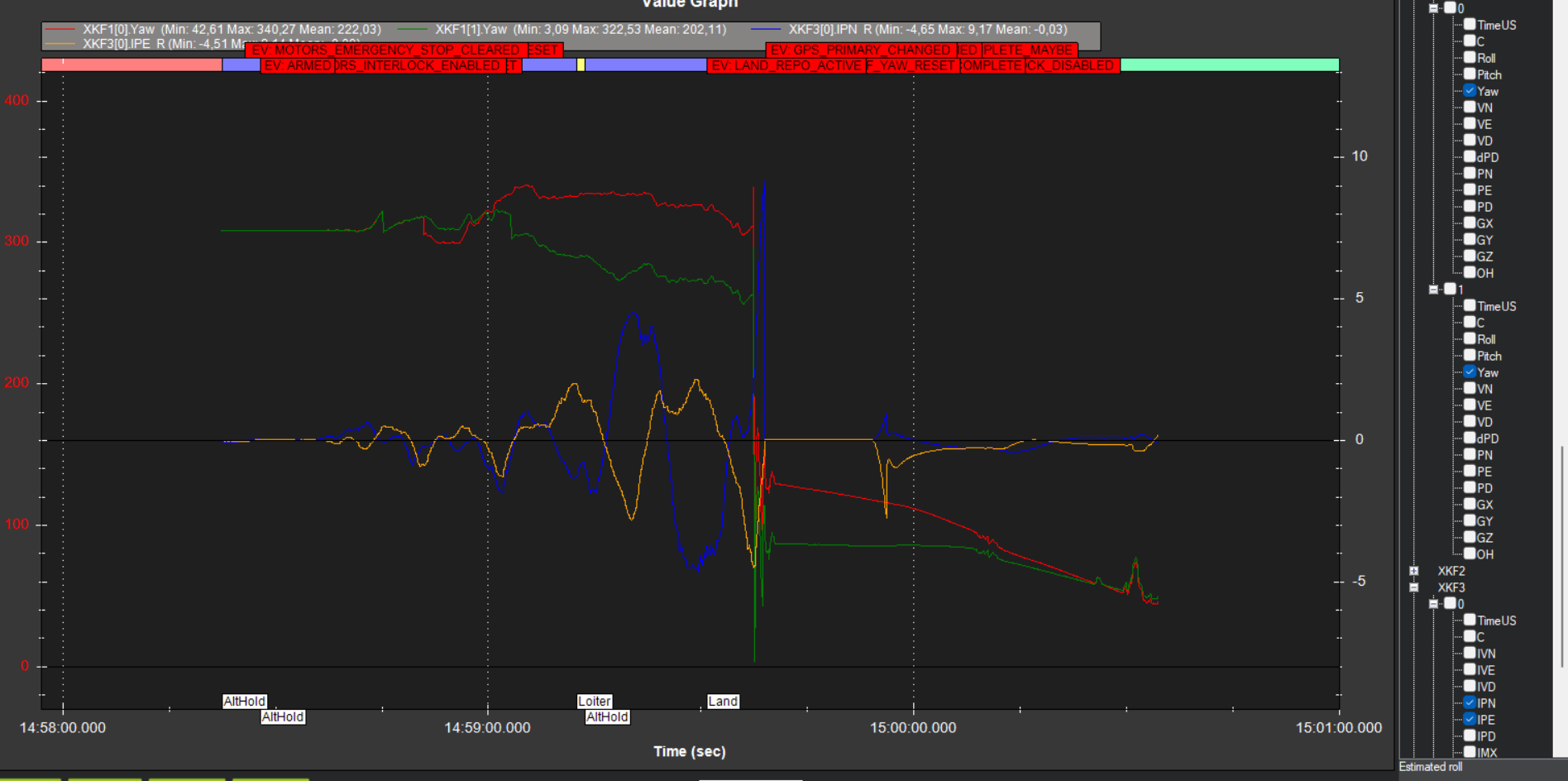Click the XKF3[0].IPE legend entry
The width and height of the screenshot is (1568, 781).
pos(202,43)
